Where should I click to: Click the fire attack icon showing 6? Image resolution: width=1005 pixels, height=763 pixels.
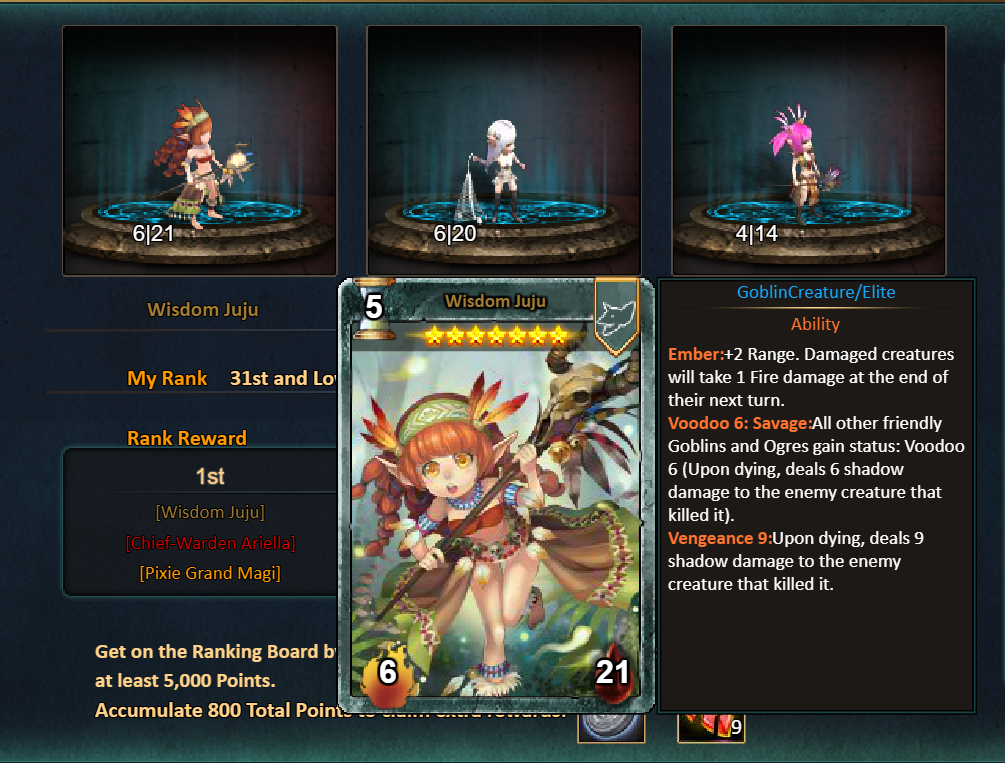388,673
